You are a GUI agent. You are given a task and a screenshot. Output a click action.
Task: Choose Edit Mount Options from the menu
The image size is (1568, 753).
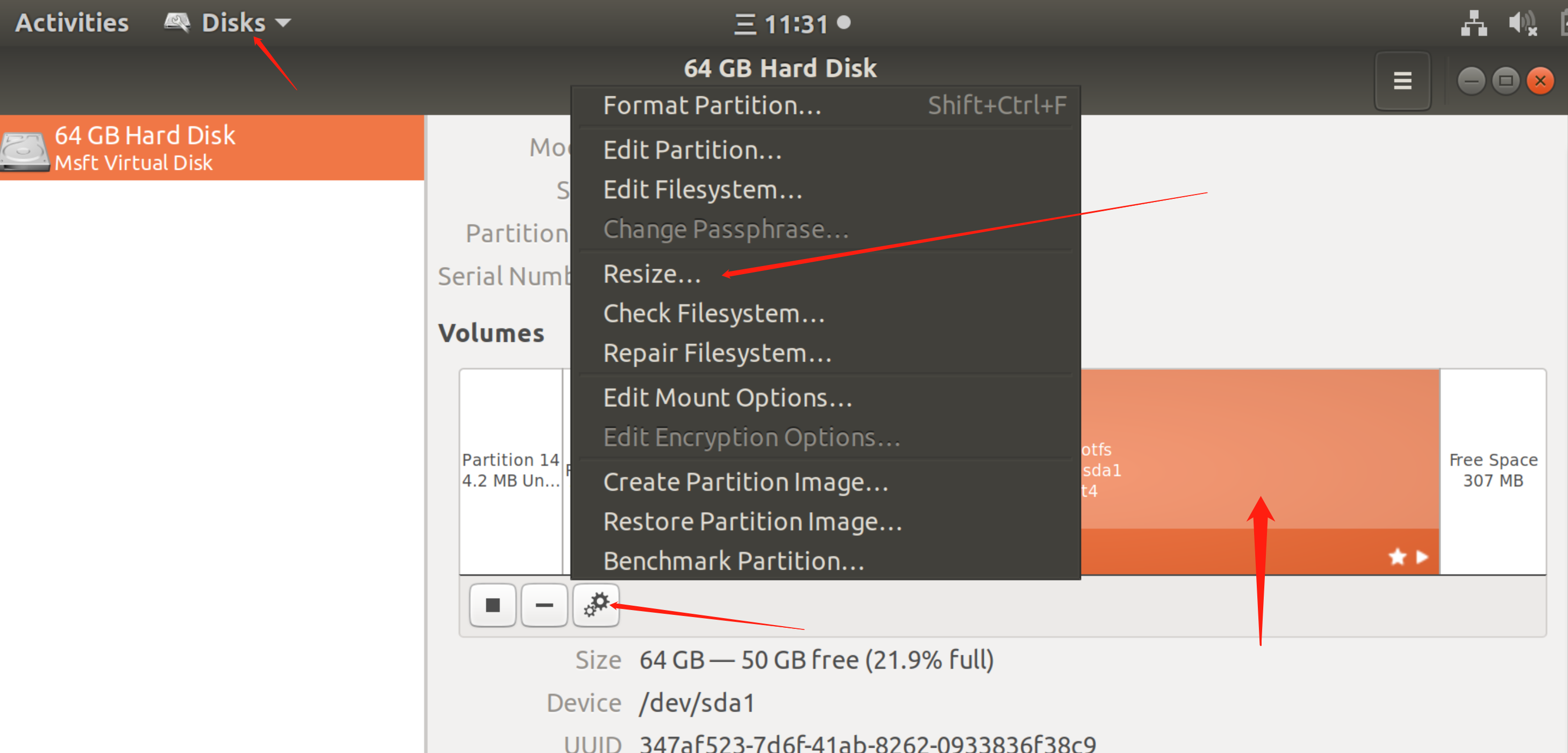[728, 398]
